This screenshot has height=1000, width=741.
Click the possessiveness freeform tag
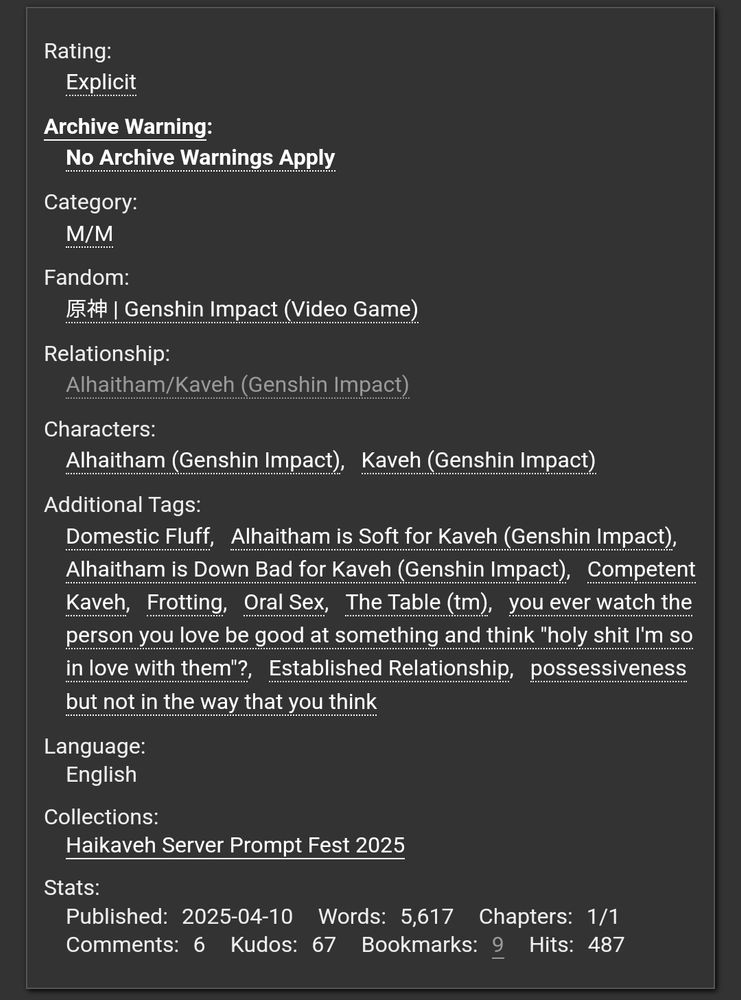pos(608,668)
